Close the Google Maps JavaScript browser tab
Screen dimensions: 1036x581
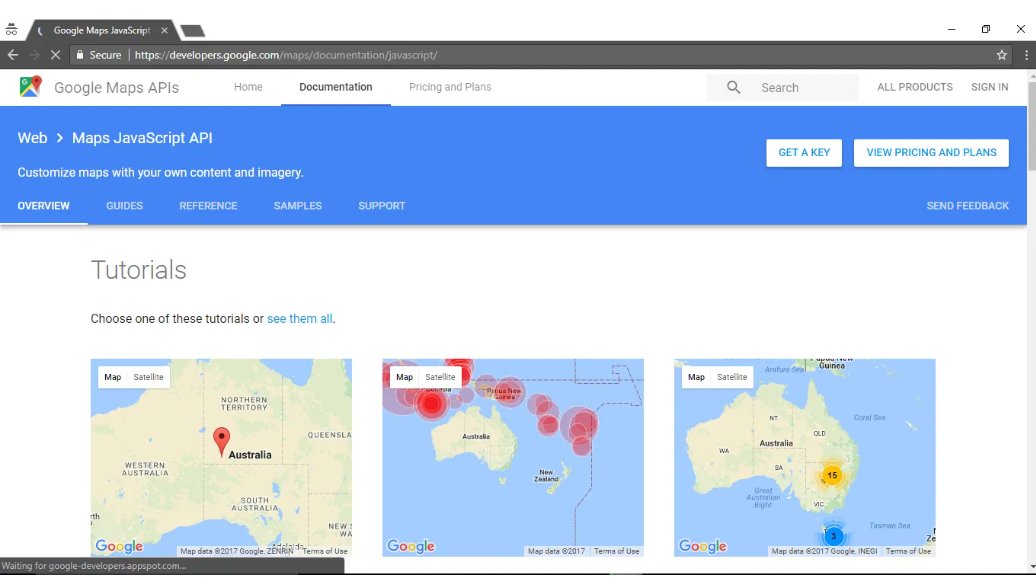[165, 30]
